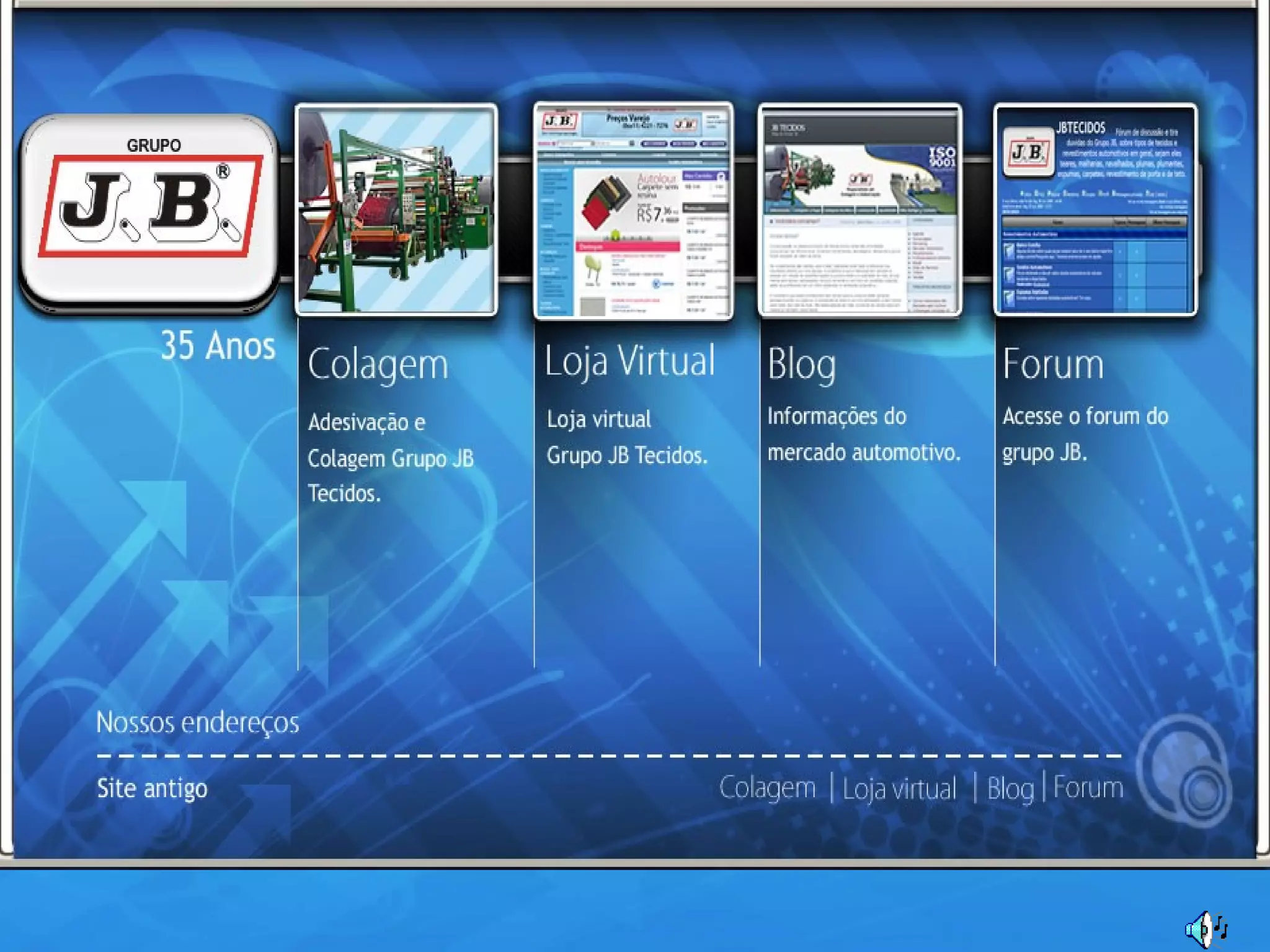Open the Forum screenshot thumbnail
The image size is (1270, 952).
[x=1095, y=209]
